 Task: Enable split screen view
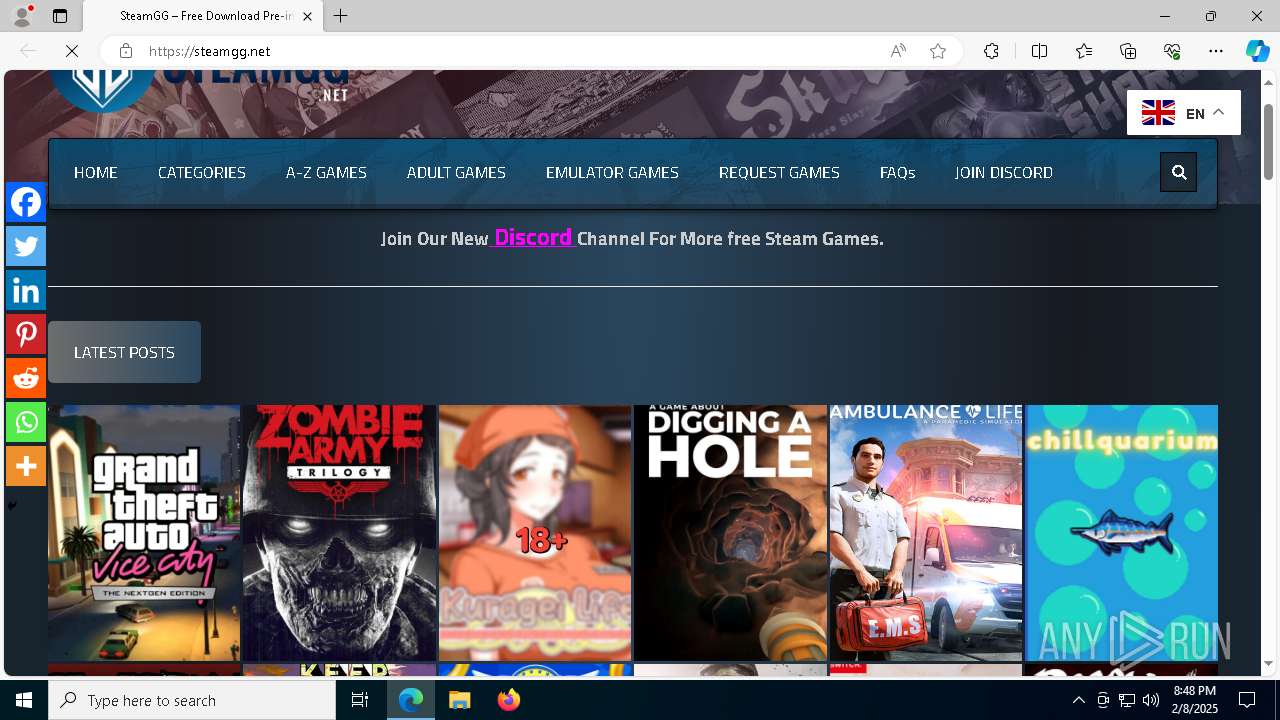[x=1039, y=51]
